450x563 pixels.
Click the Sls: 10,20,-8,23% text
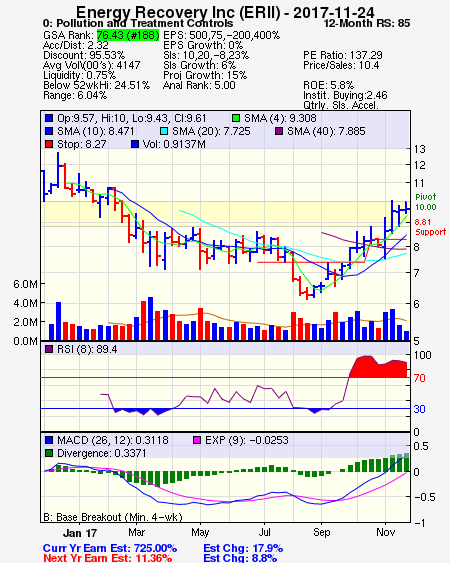(206, 55)
